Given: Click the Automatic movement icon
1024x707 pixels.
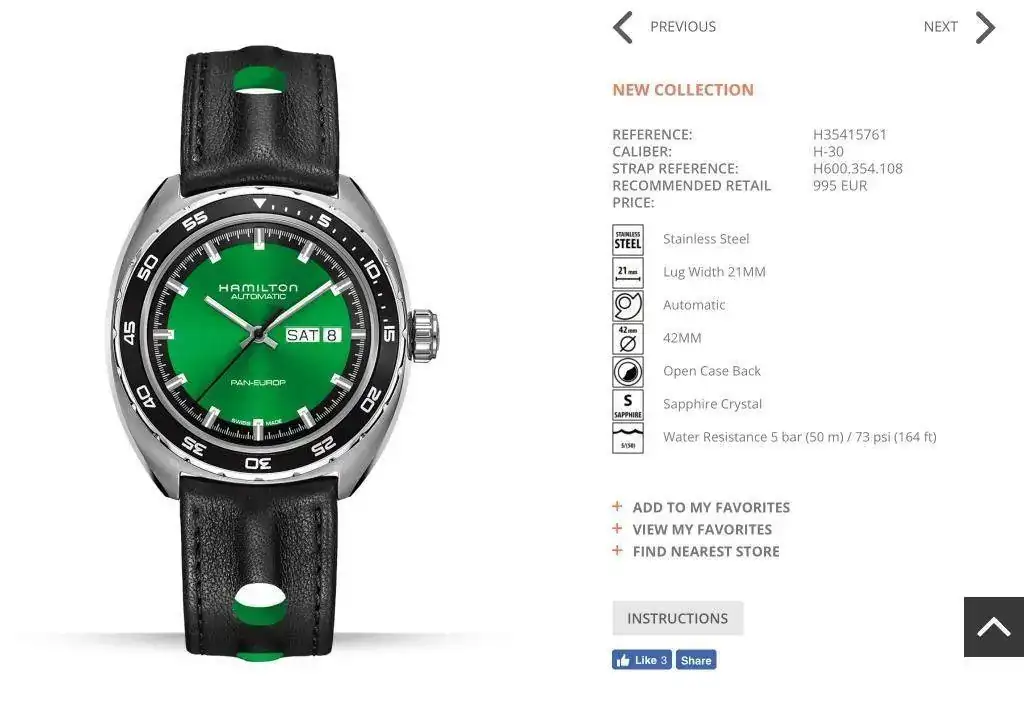Looking at the screenshot, I should tap(628, 306).
